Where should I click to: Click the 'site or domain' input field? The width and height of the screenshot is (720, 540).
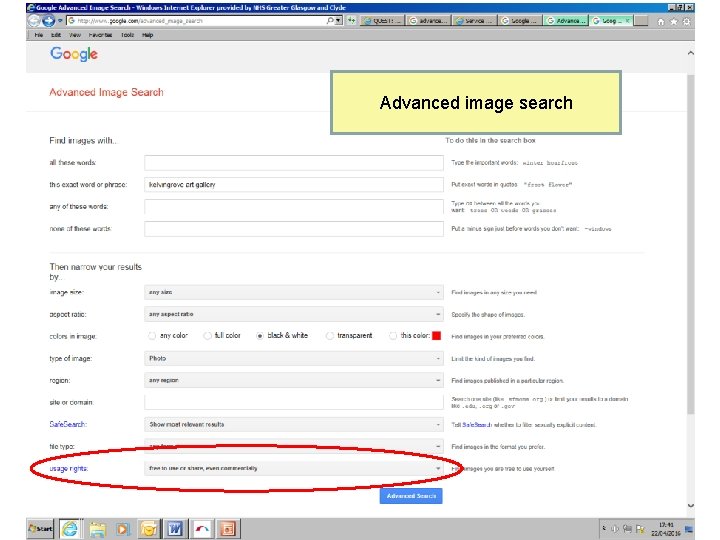click(x=294, y=402)
